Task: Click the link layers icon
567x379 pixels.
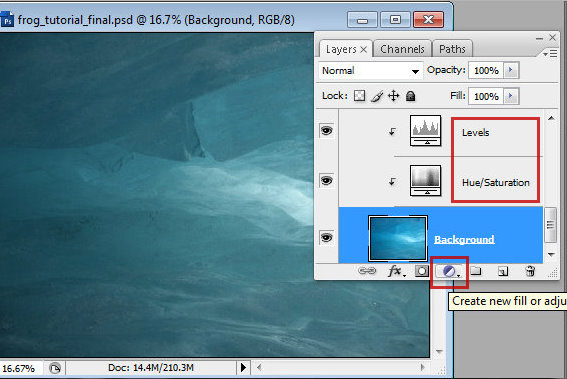Action: (367, 271)
